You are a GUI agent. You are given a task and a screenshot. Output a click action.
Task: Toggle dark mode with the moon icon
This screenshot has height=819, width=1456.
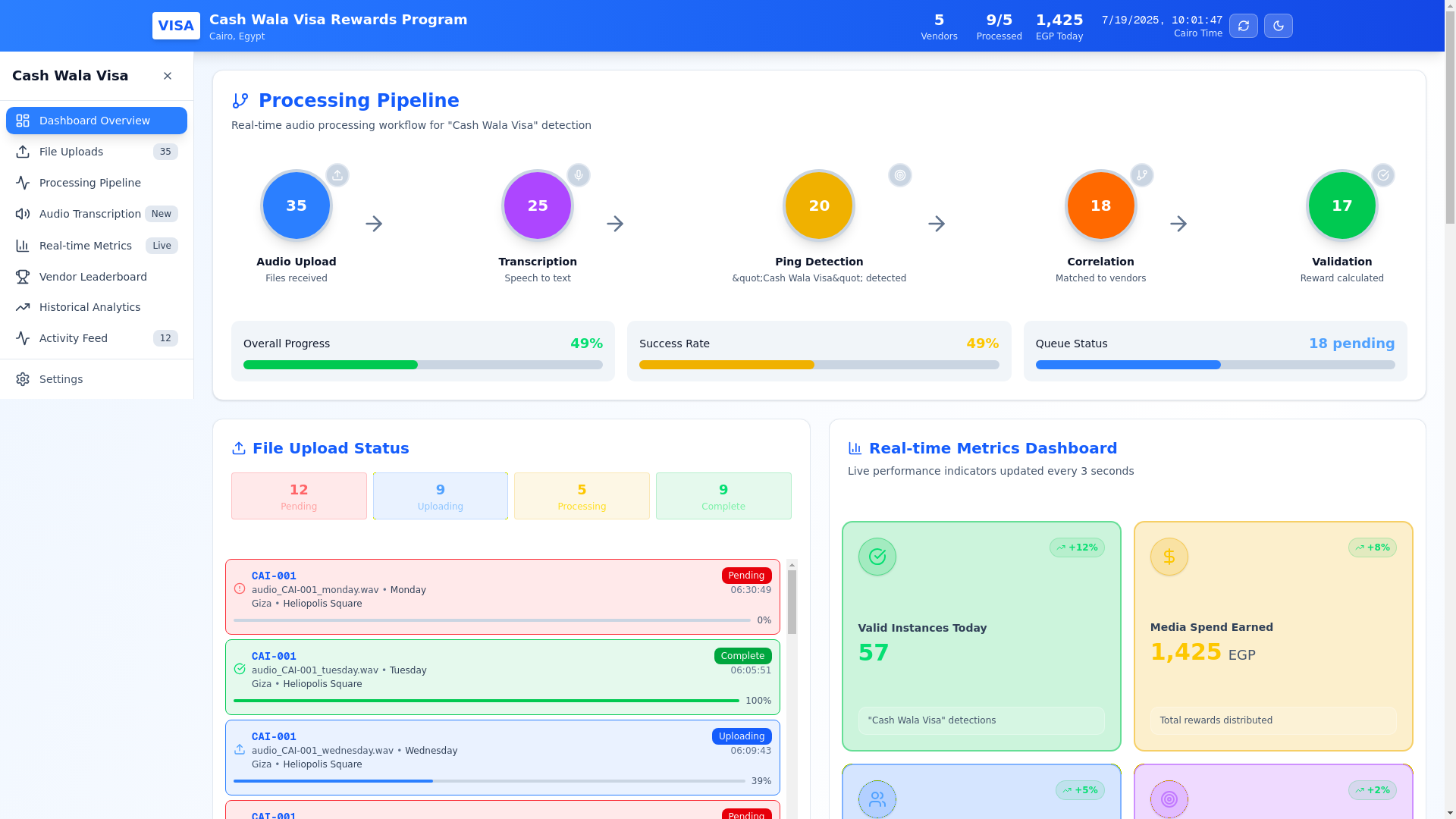(1279, 26)
